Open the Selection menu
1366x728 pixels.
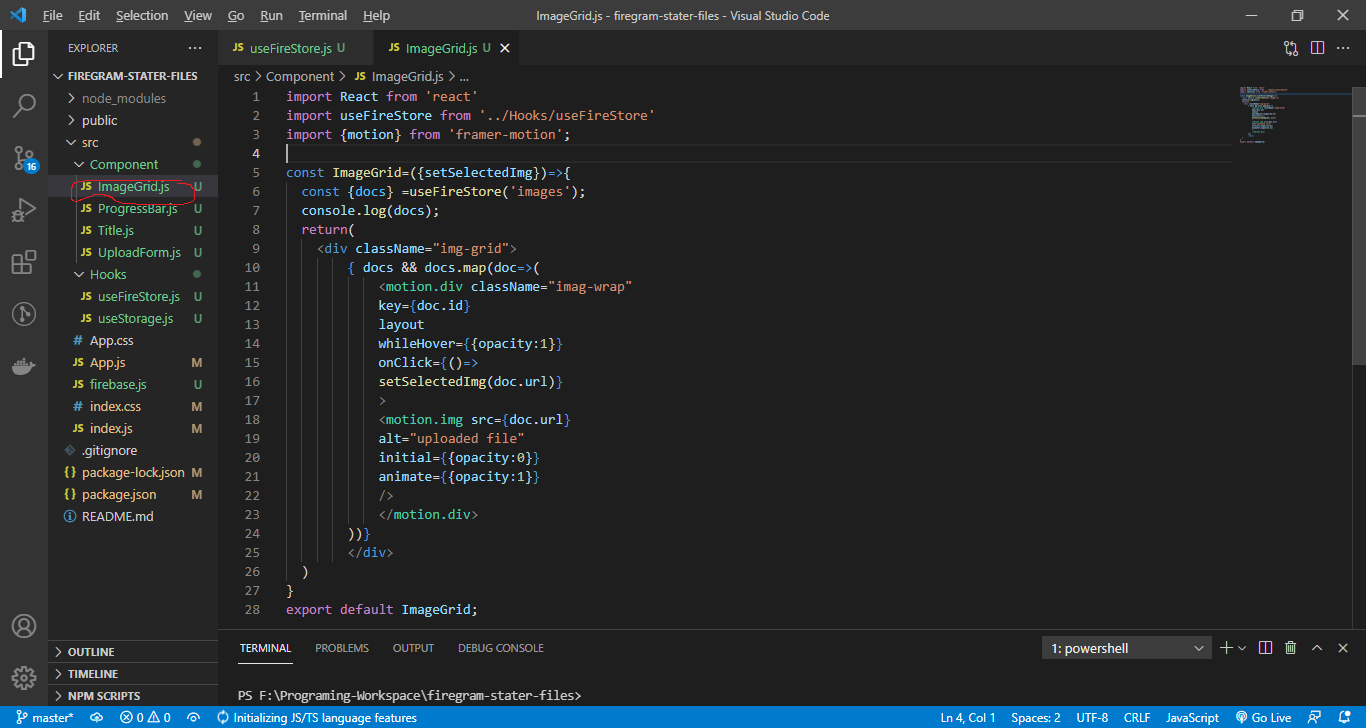click(142, 16)
